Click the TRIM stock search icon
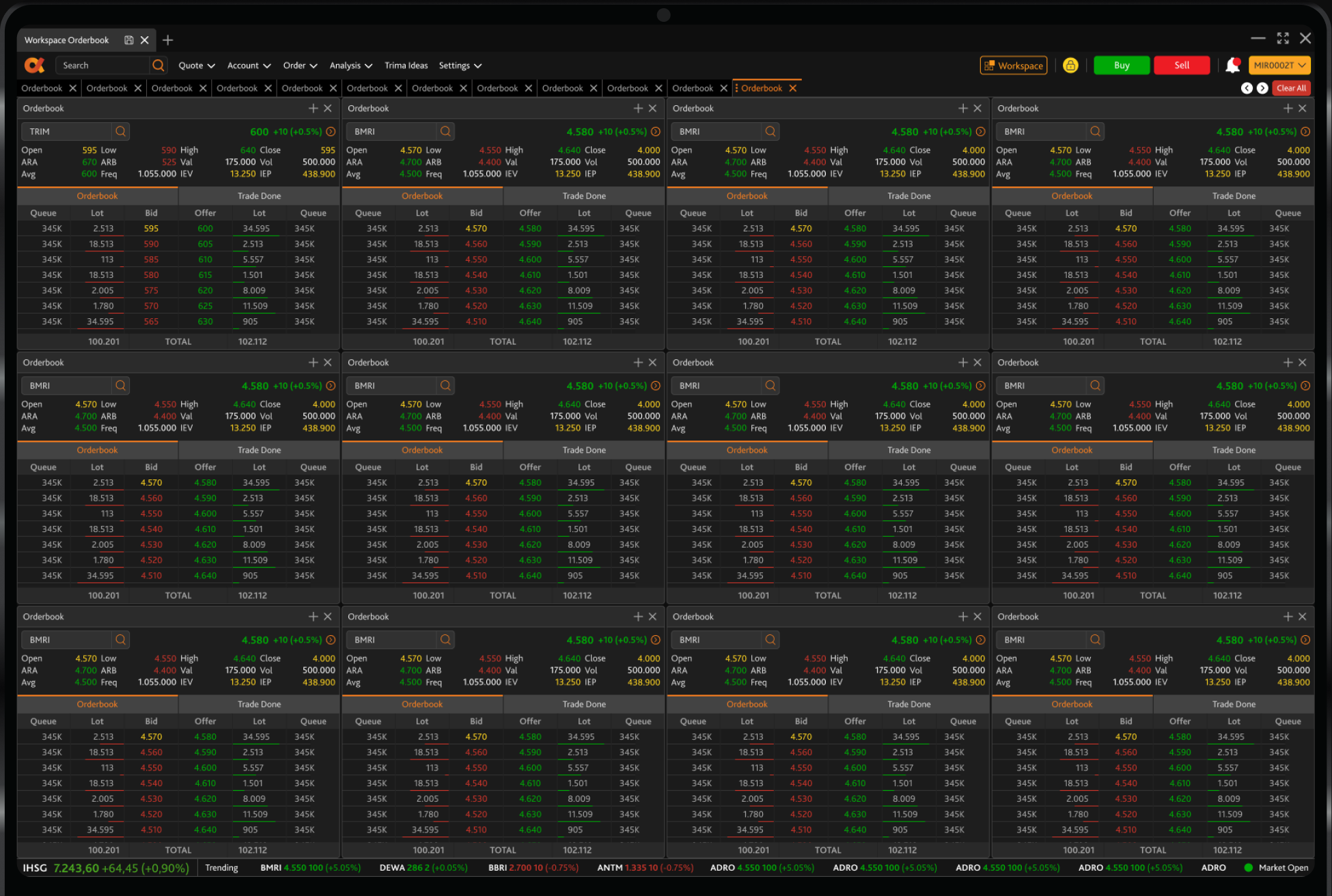The height and width of the screenshot is (896, 1332). (x=121, y=132)
